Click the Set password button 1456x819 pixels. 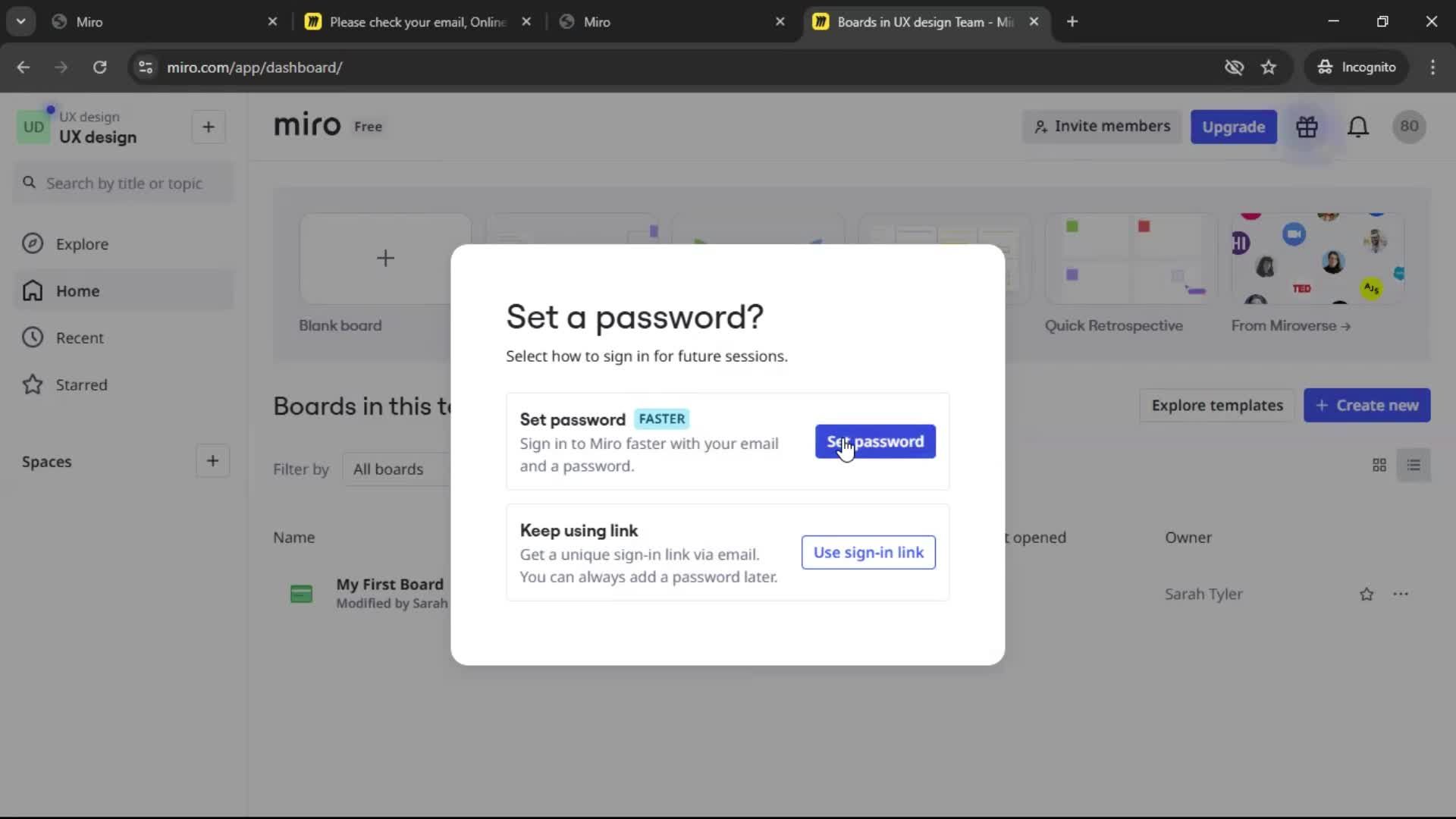pyautogui.click(x=875, y=441)
